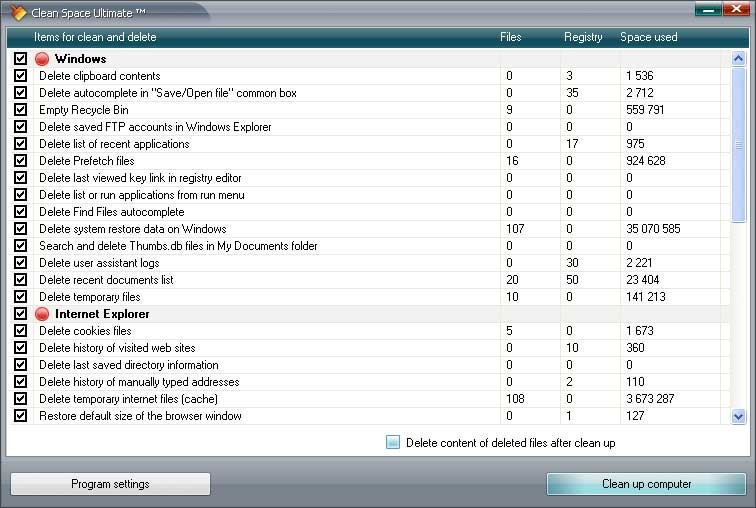Uncheck Delete cookies files
Screen dimensions: 756x508
click(x=20, y=331)
